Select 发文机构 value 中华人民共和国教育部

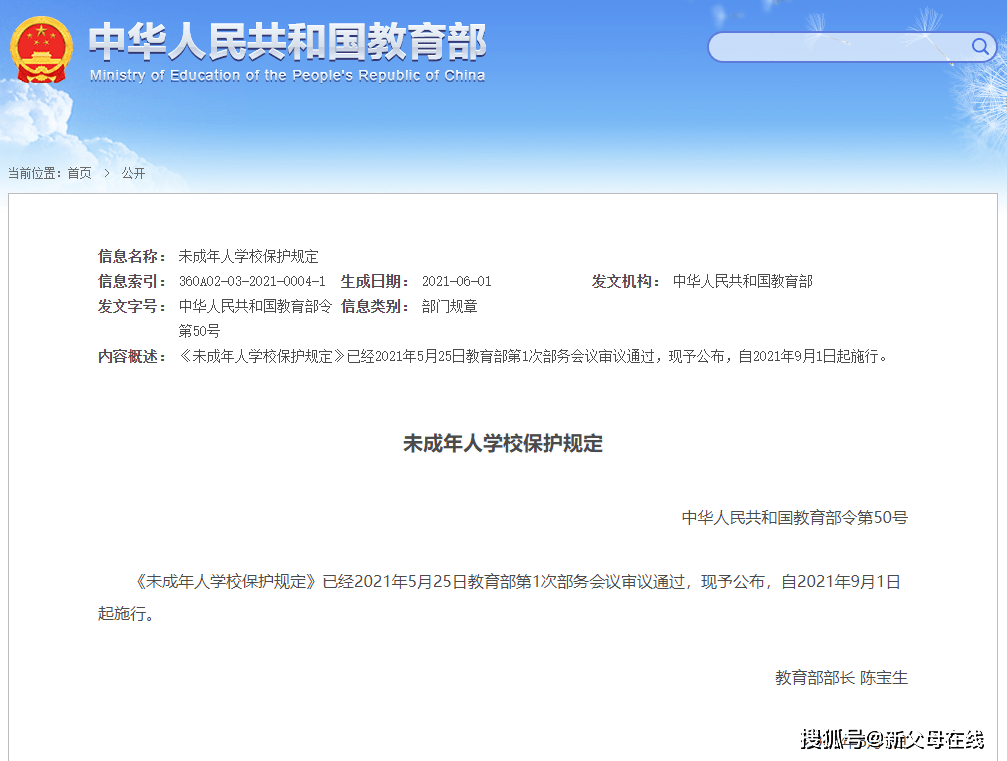(742, 281)
